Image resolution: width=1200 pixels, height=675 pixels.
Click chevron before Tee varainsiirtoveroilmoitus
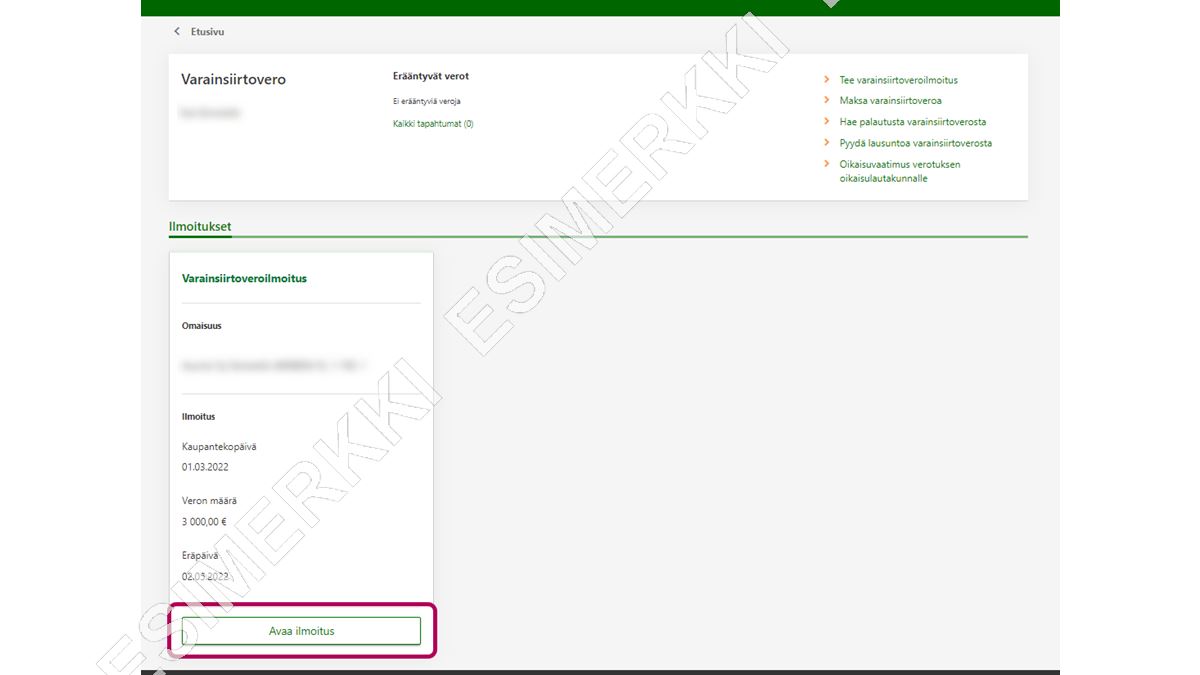827,80
